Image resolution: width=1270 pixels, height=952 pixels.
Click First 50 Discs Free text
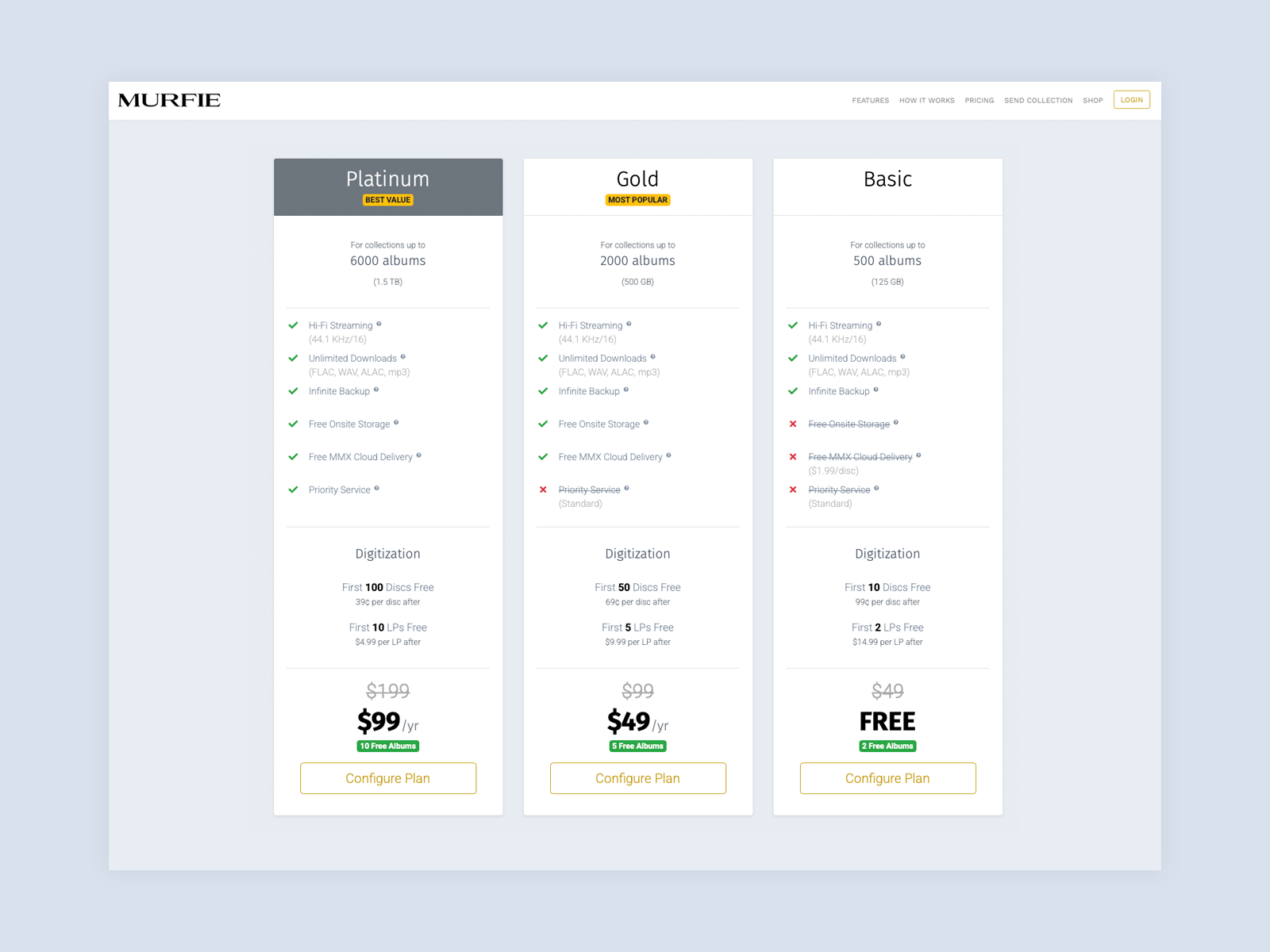[x=638, y=588]
